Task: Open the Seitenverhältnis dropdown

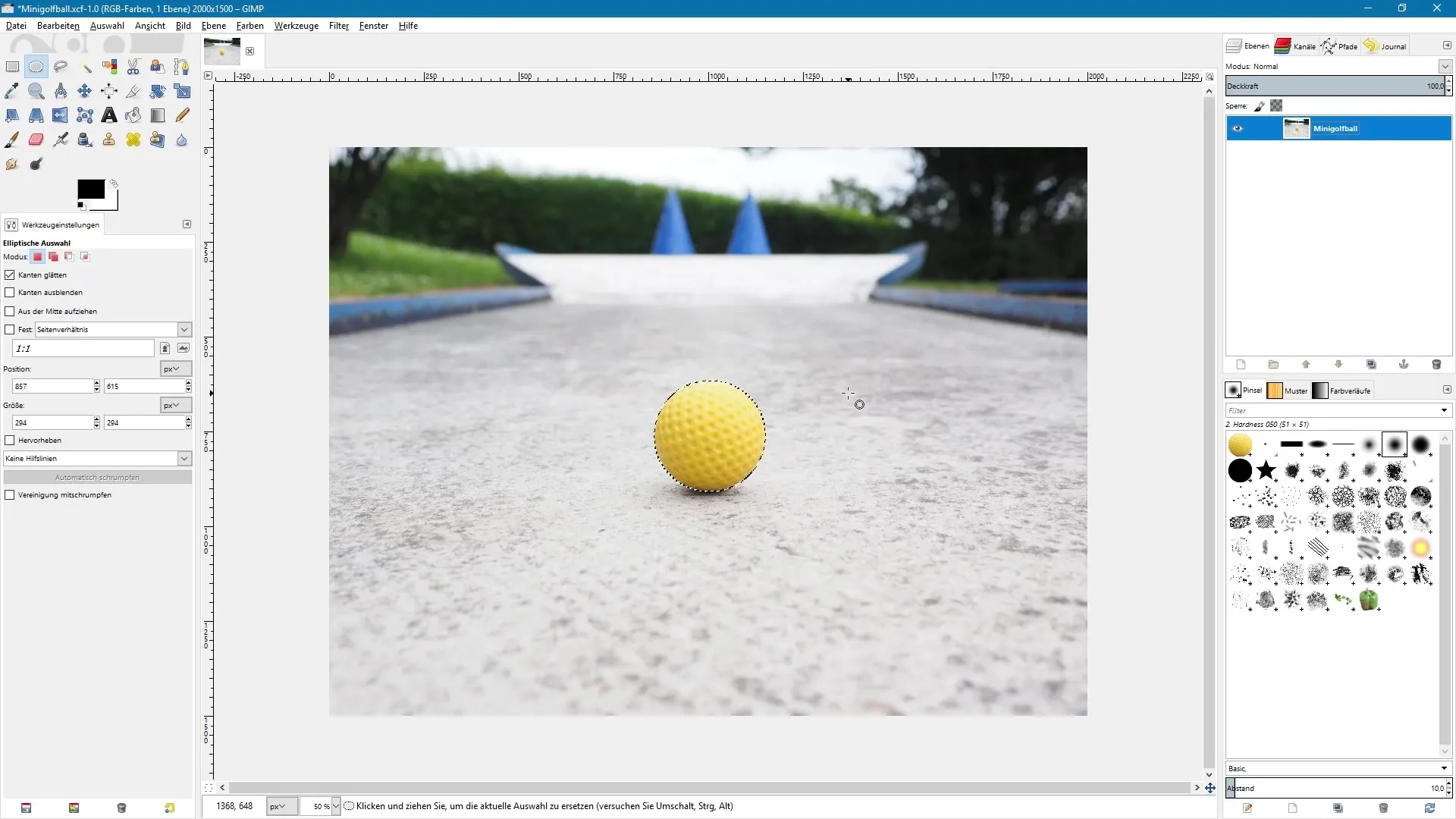Action: tap(114, 329)
